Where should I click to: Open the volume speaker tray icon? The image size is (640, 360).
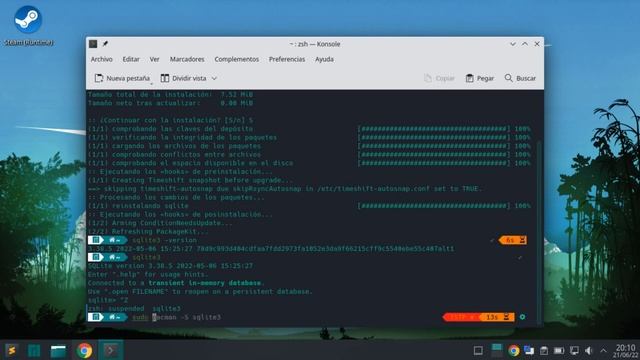click(589, 350)
